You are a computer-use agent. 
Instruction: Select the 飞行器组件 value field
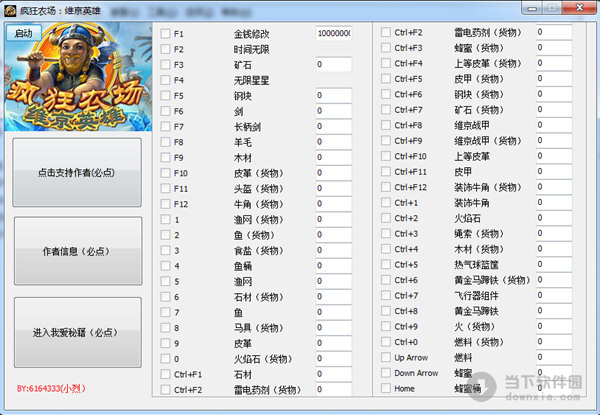(x=554, y=295)
